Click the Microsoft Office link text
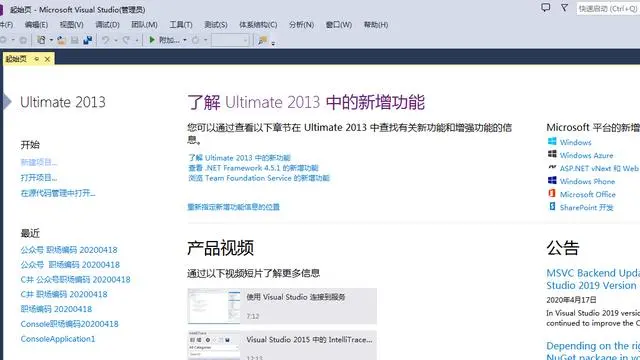The image size is (640, 360). click(x=588, y=194)
